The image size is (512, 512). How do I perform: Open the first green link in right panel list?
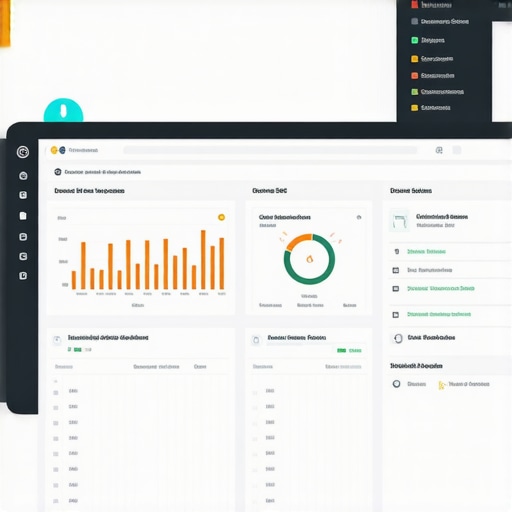(x=426, y=251)
